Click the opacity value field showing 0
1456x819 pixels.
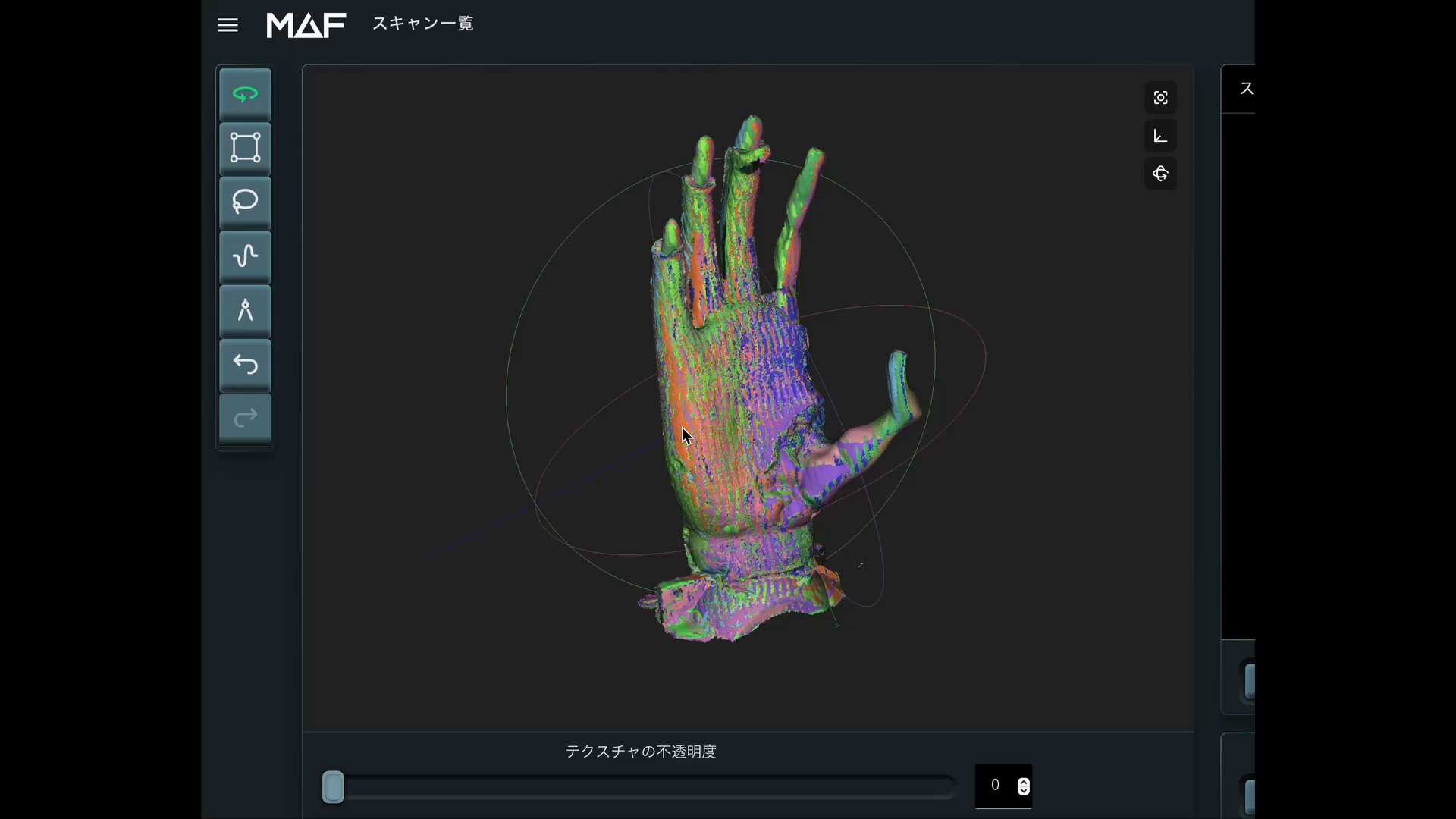click(x=1003, y=786)
